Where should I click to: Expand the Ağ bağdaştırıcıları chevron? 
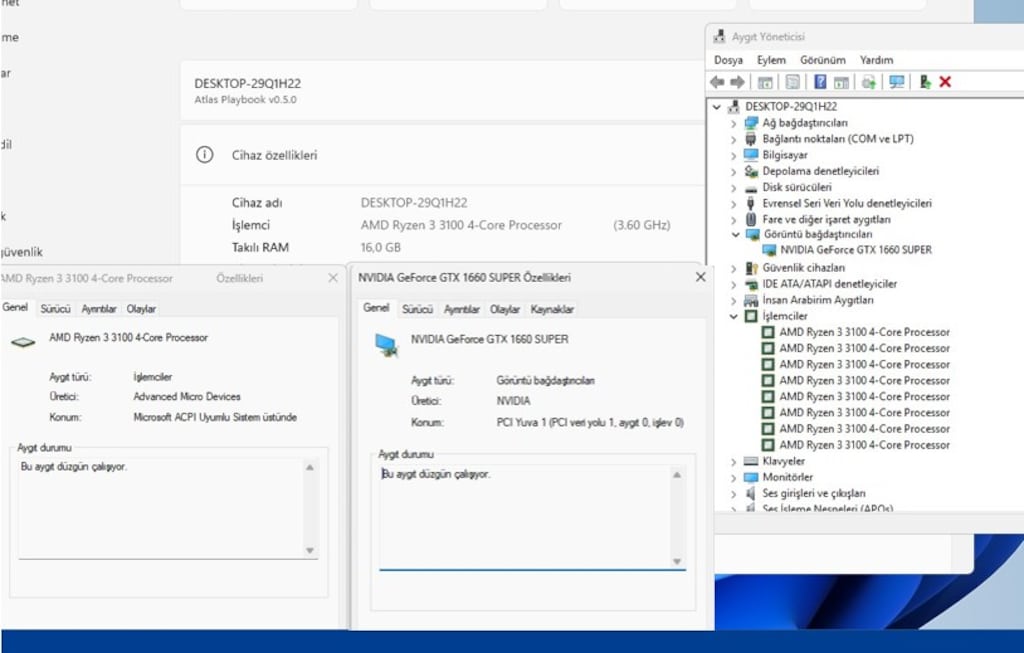(733, 123)
